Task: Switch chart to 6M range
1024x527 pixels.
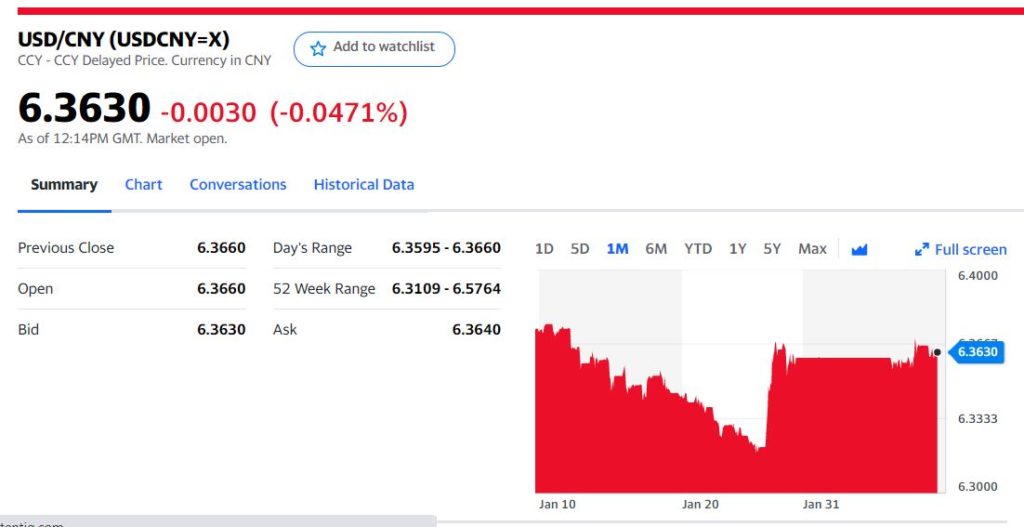Action: coord(656,249)
